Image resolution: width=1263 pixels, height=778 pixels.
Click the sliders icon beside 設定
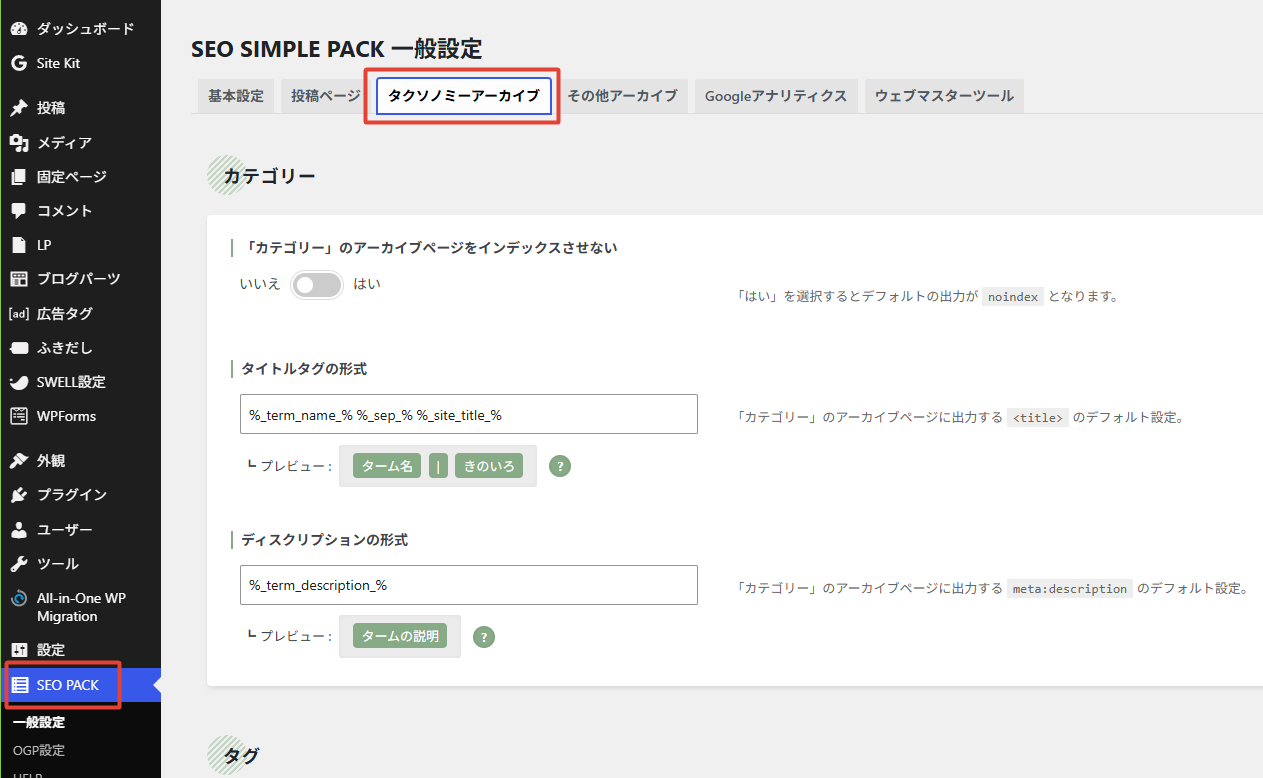pyautogui.click(x=19, y=650)
